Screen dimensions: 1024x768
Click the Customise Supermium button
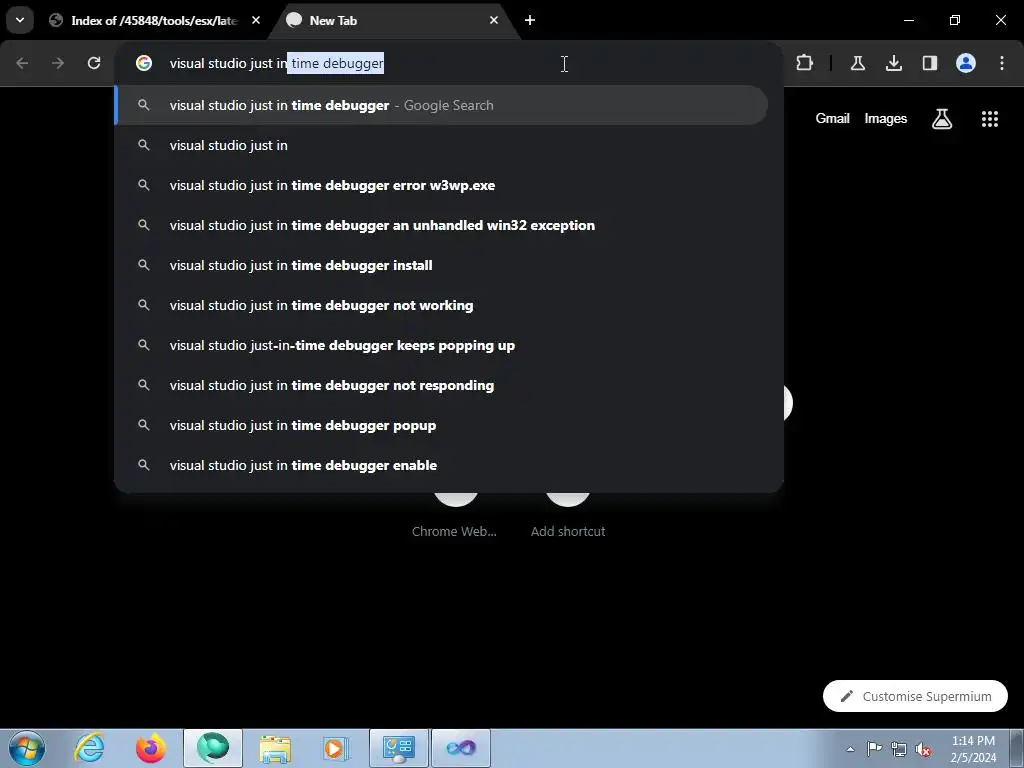[915, 696]
